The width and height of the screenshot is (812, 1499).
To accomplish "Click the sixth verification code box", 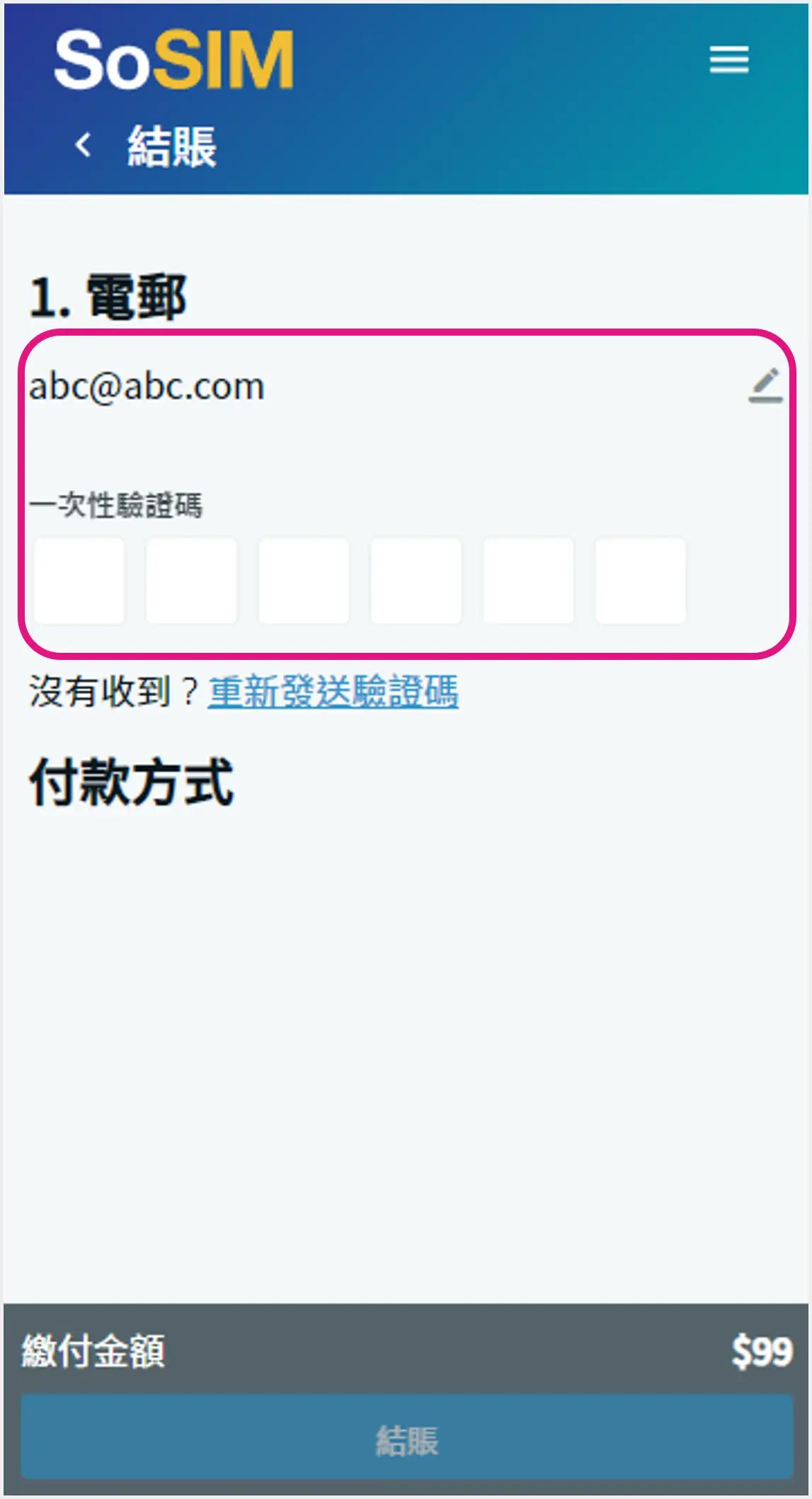I will pos(641,581).
